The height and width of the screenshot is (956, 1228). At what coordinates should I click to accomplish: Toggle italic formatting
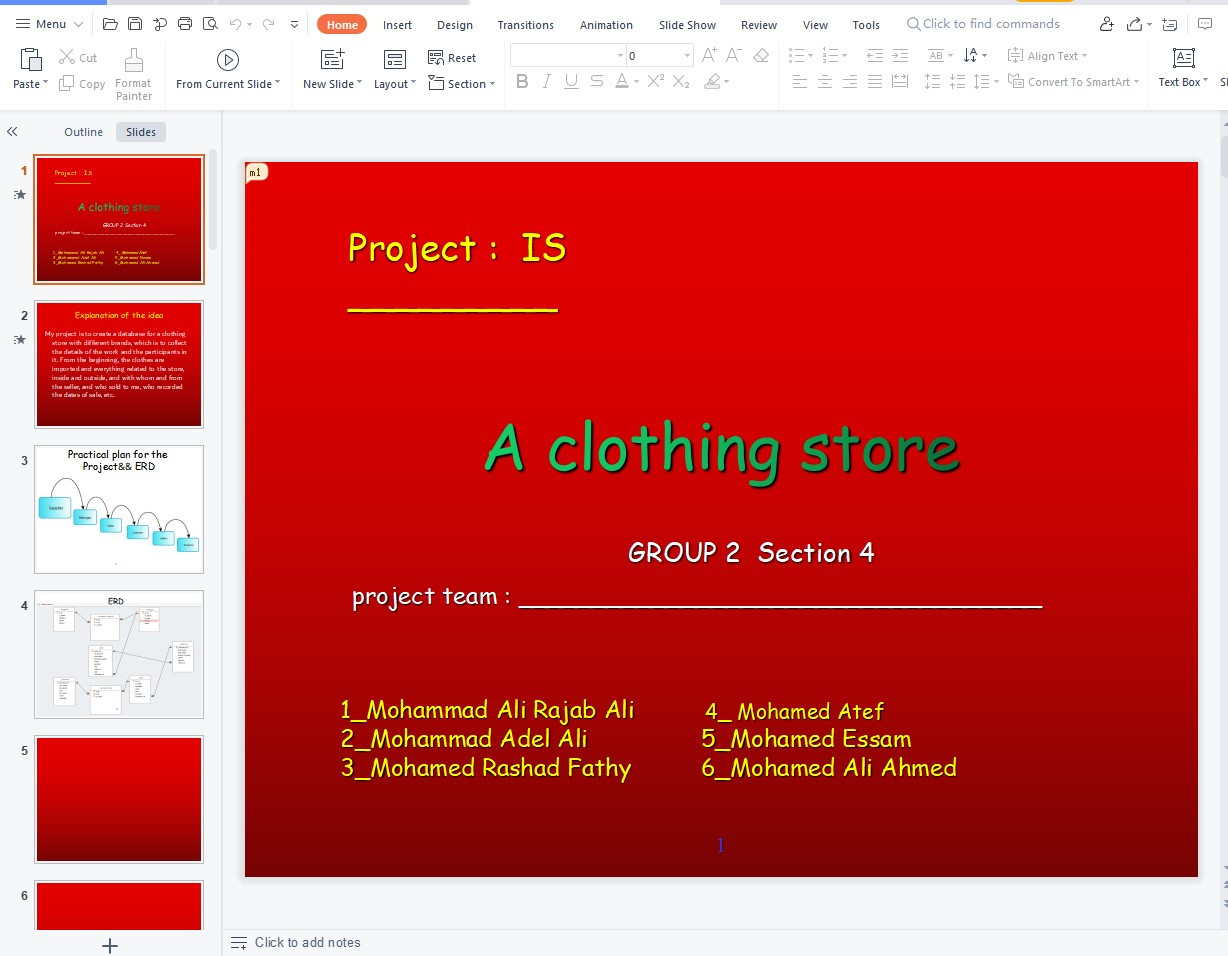pos(546,81)
